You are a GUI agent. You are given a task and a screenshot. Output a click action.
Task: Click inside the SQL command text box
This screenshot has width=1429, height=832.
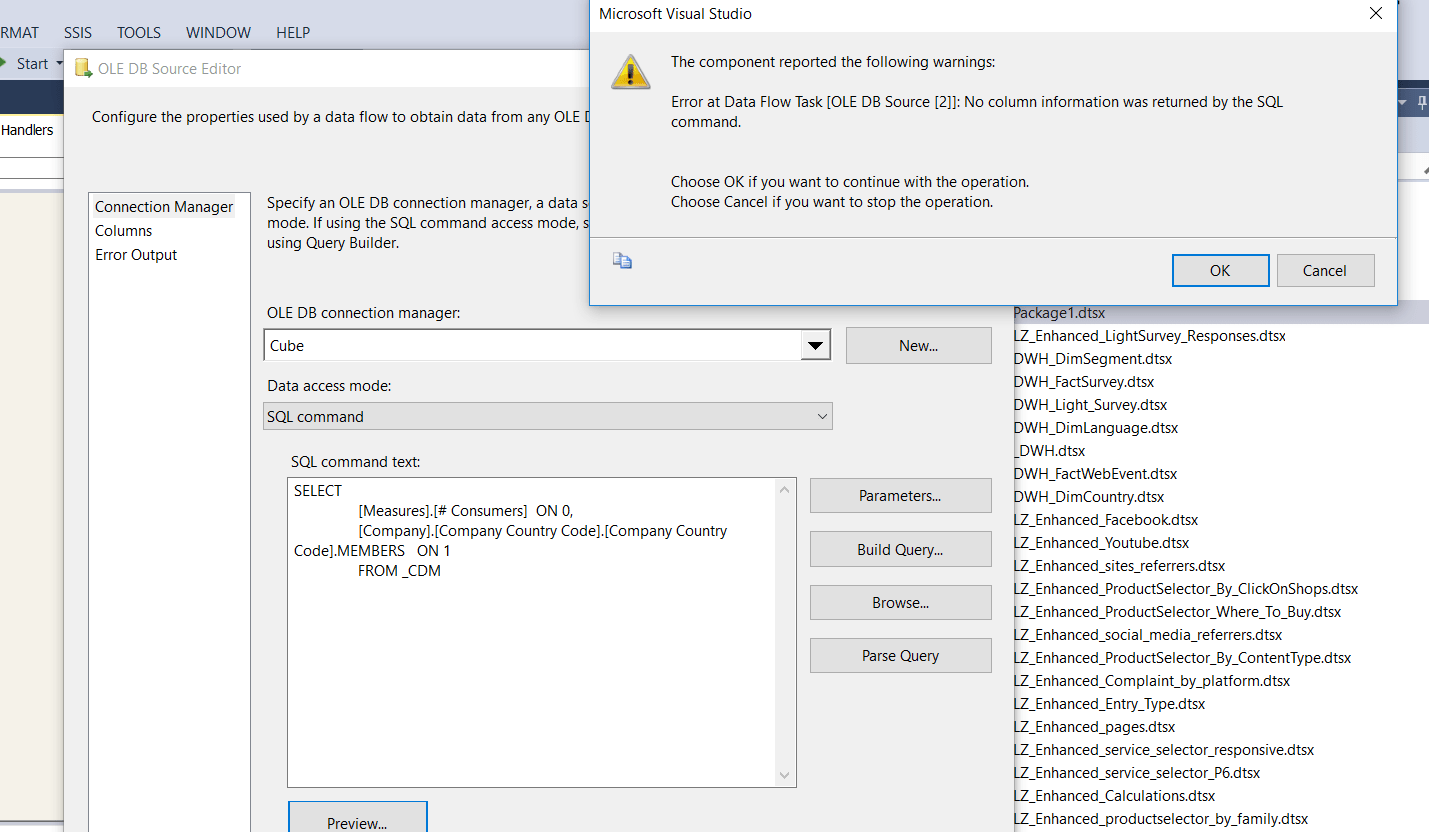pyautogui.click(x=531, y=632)
